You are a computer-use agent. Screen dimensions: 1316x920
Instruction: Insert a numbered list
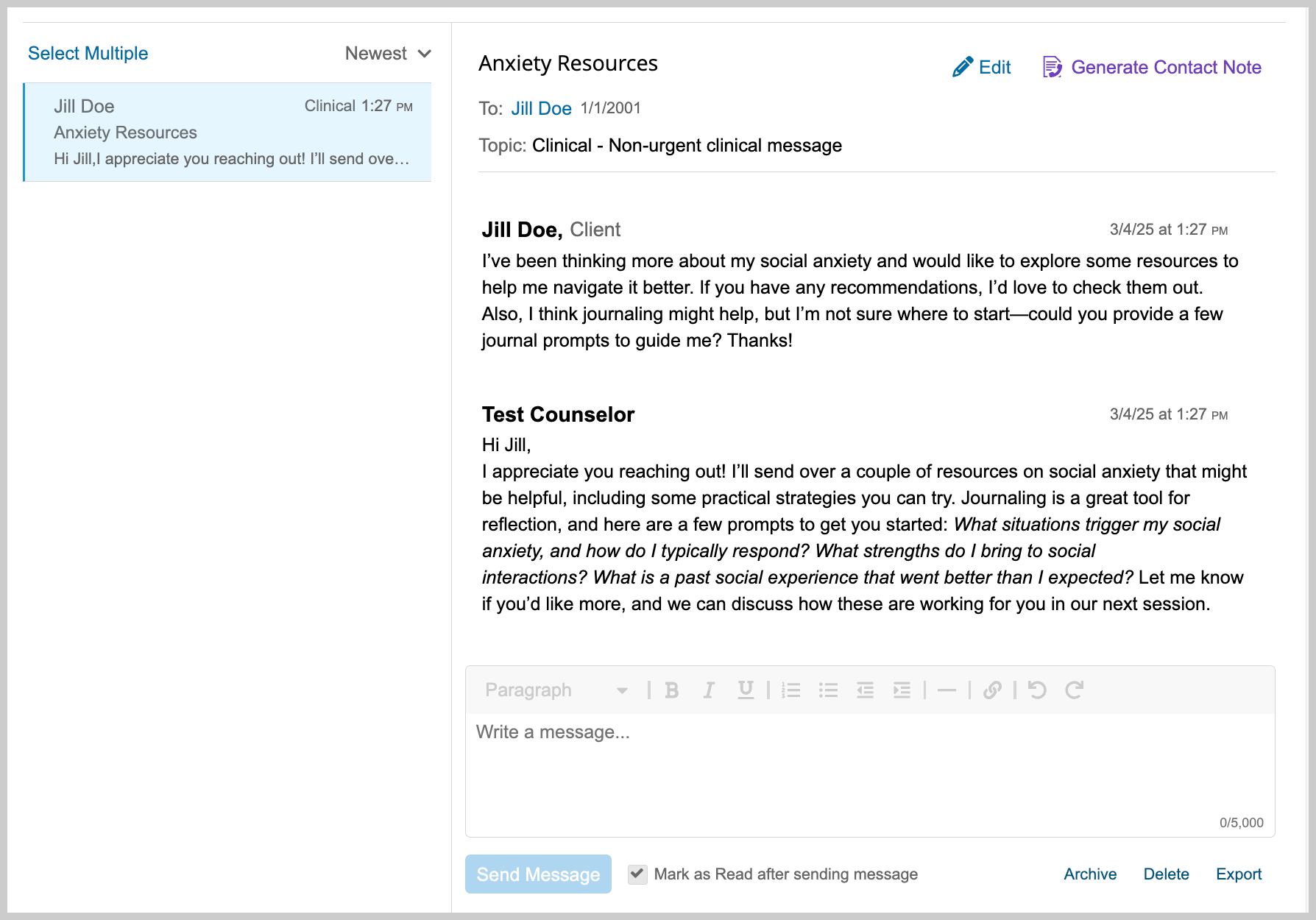(791, 690)
